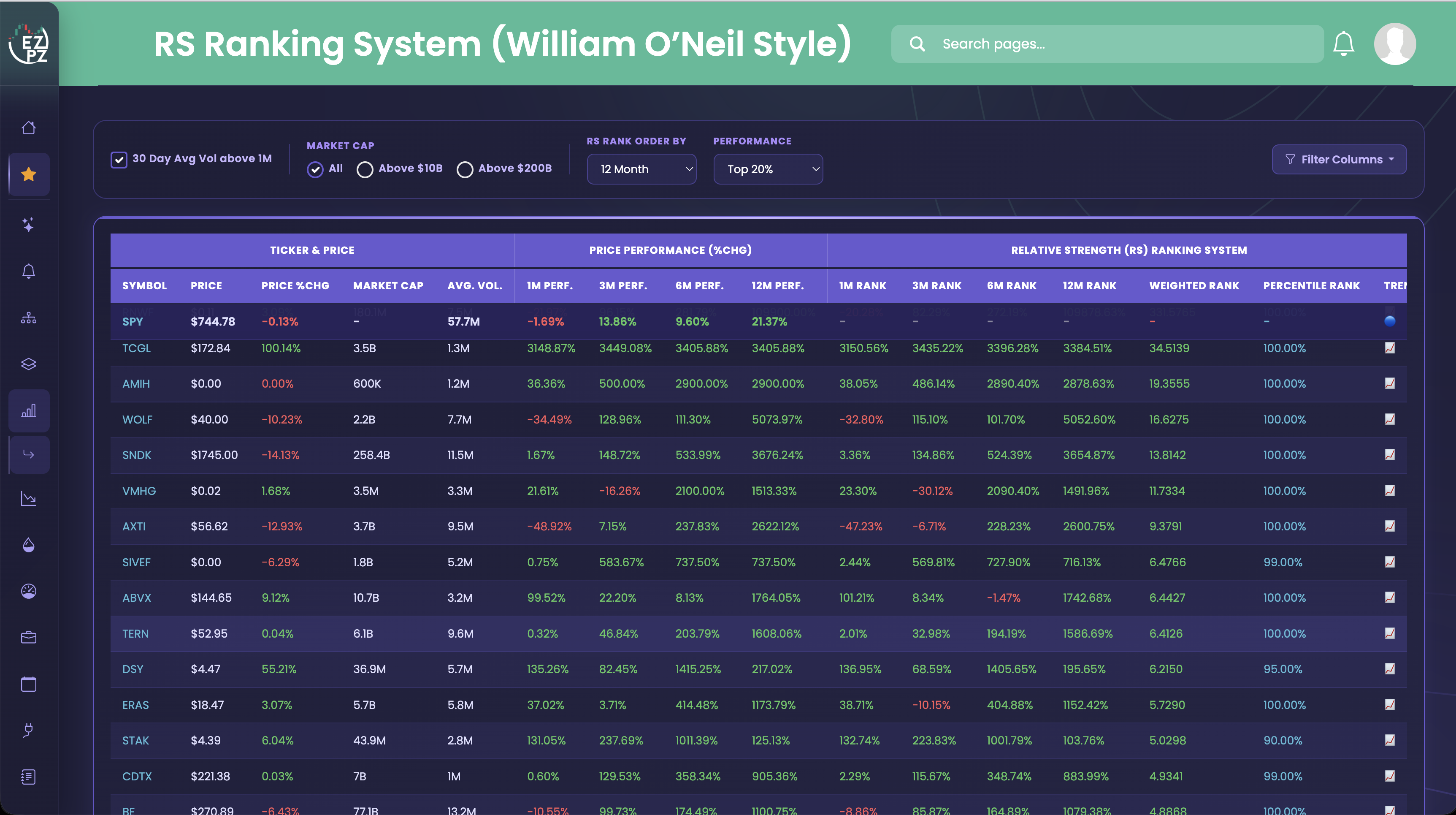Select the star favorites sidebar icon
This screenshot has width=1456, height=815.
pyautogui.click(x=29, y=174)
